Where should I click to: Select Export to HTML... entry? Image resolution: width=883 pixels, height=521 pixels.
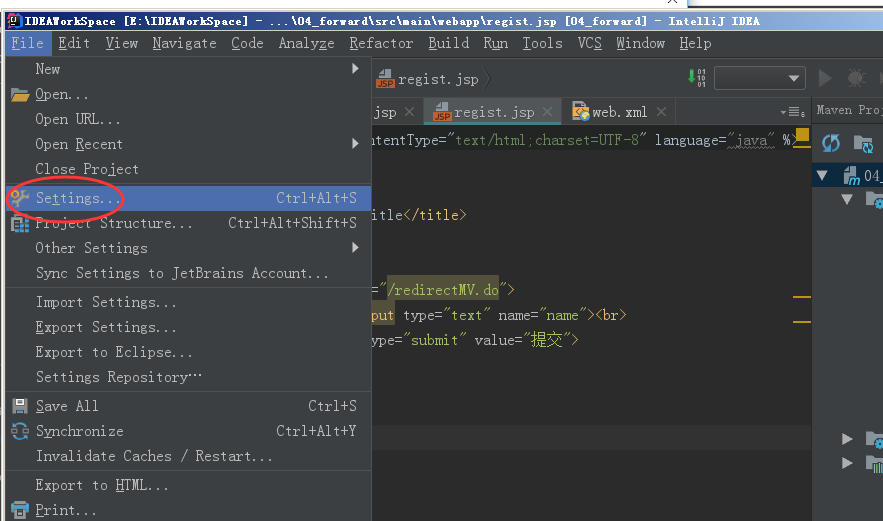pyautogui.click(x=188, y=485)
